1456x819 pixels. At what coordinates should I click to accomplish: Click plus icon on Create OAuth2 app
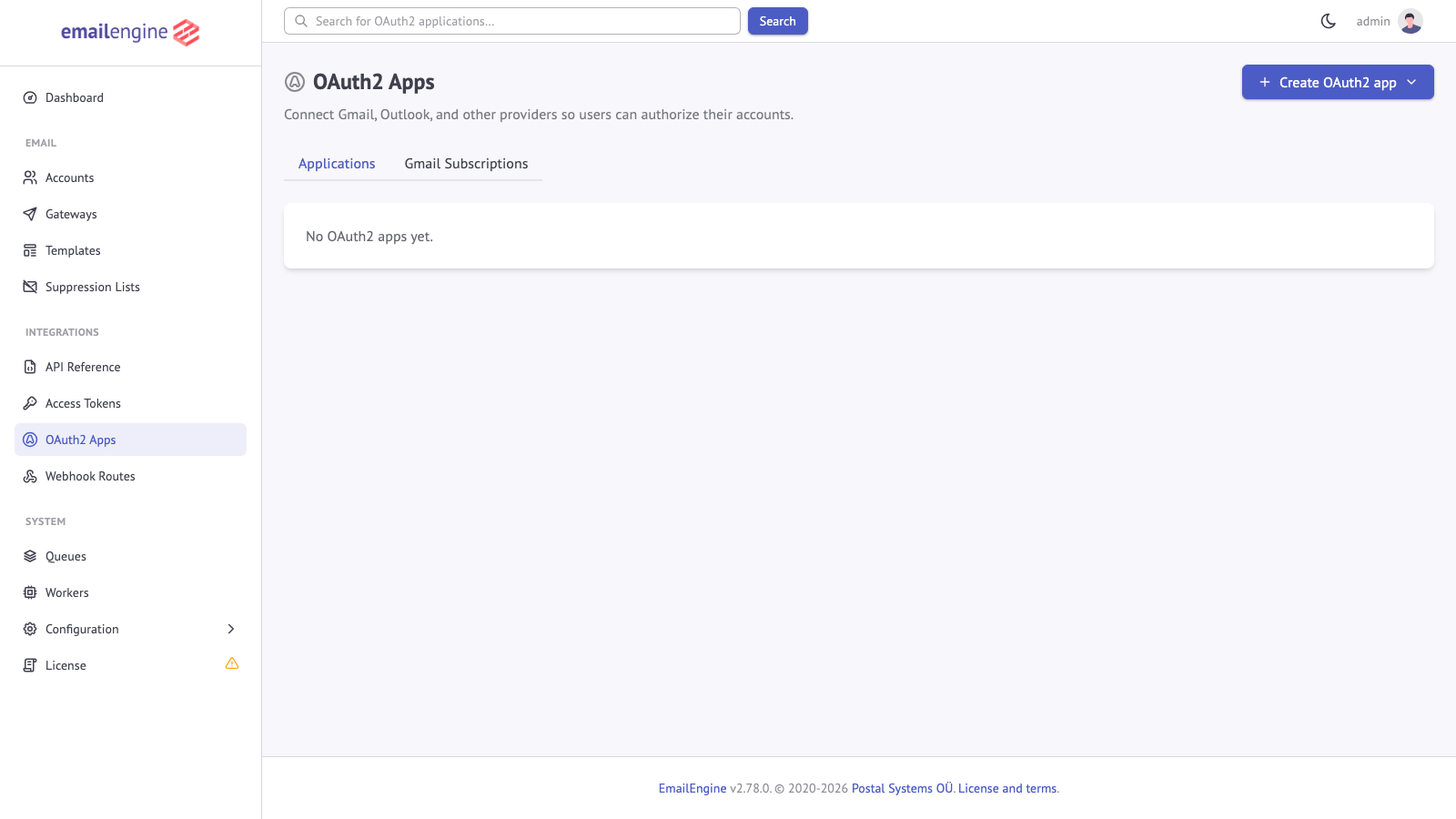[1264, 82]
